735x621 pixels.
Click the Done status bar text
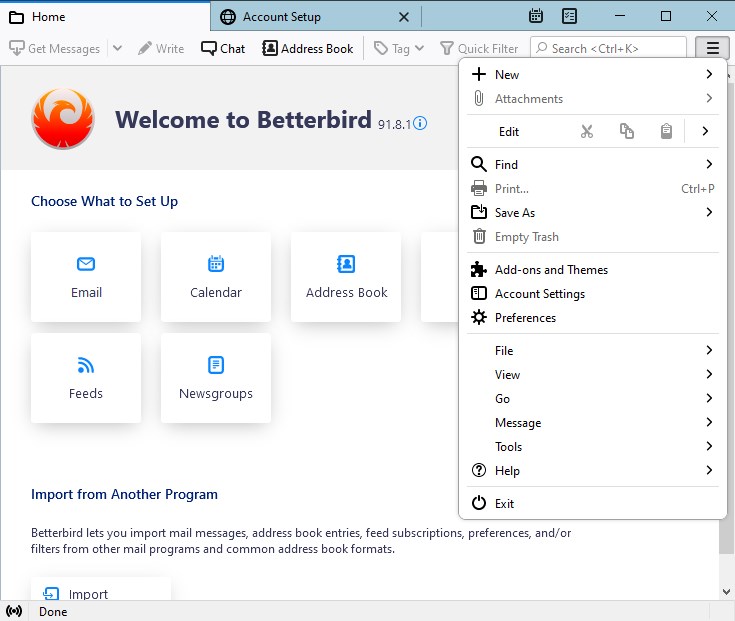(x=53, y=612)
